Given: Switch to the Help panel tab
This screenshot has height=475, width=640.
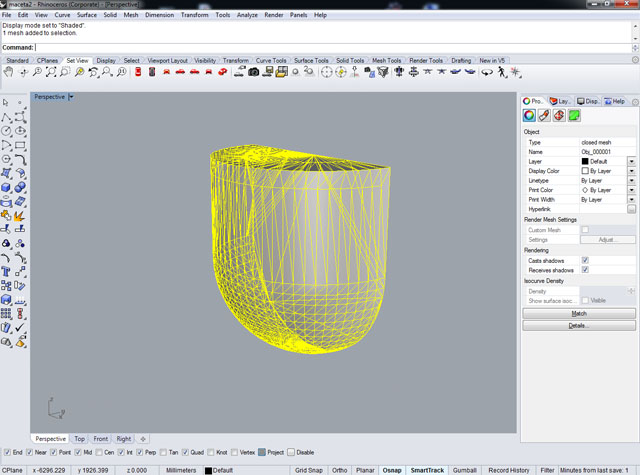Looking at the screenshot, I should [615, 101].
